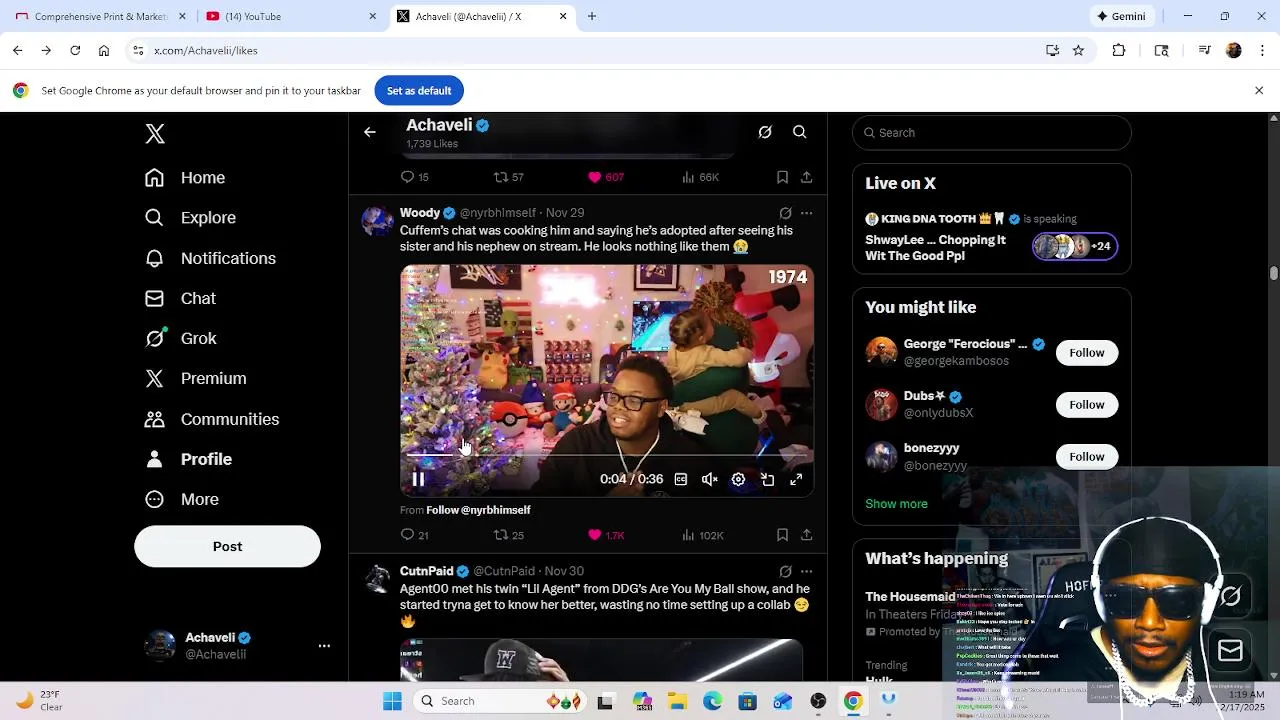Unmute the video audio
1280x720 pixels.
[x=709, y=480]
